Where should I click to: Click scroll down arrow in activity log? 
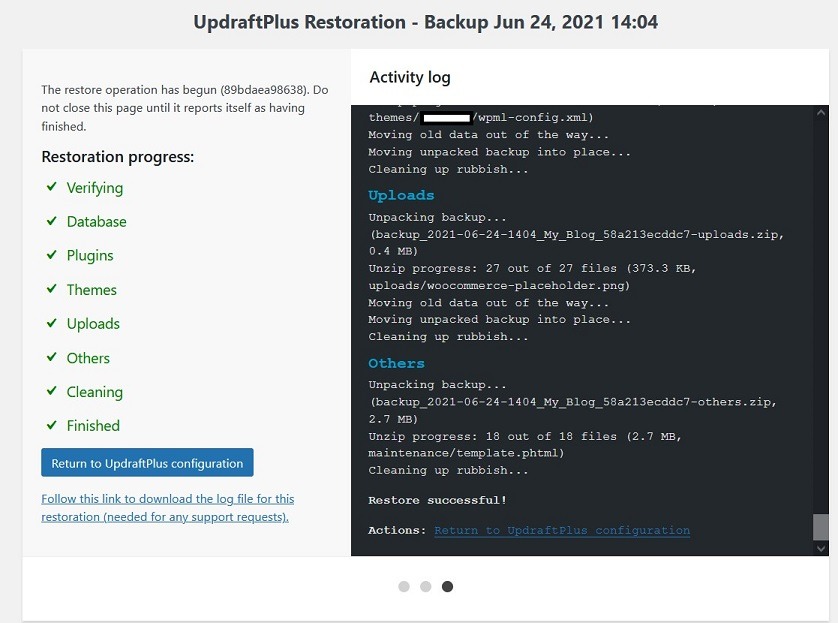coord(821,548)
